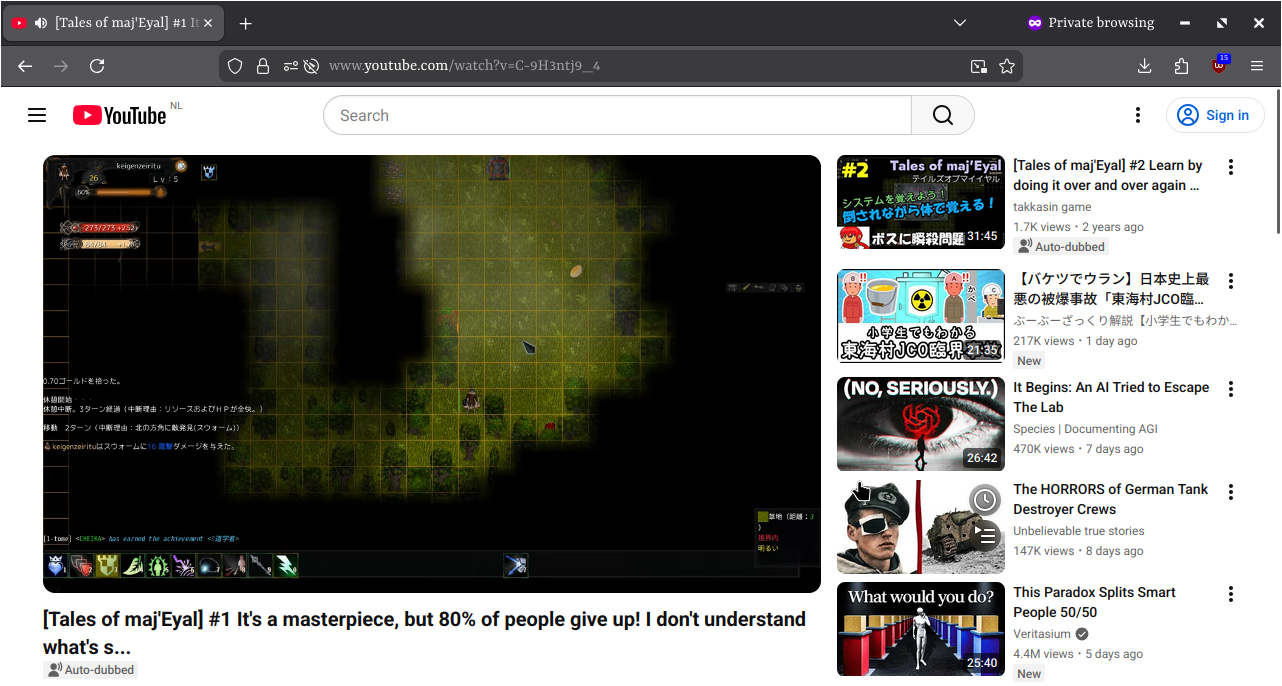Open title 'This Paradox Splits Smart People 50/50'
This screenshot has height=686, width=1282.
point(1094,602)
